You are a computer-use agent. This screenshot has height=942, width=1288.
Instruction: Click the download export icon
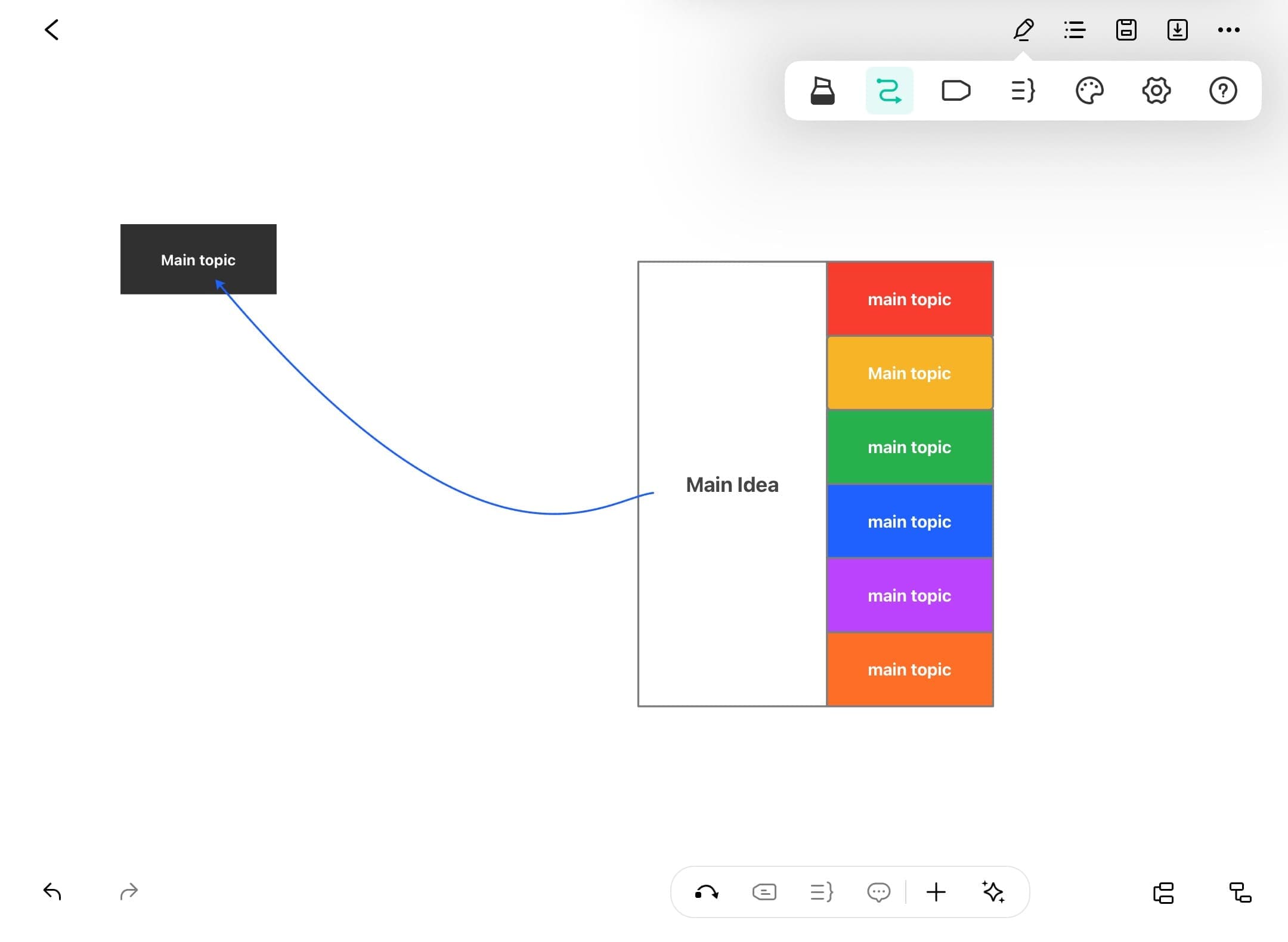(1177, 30)
